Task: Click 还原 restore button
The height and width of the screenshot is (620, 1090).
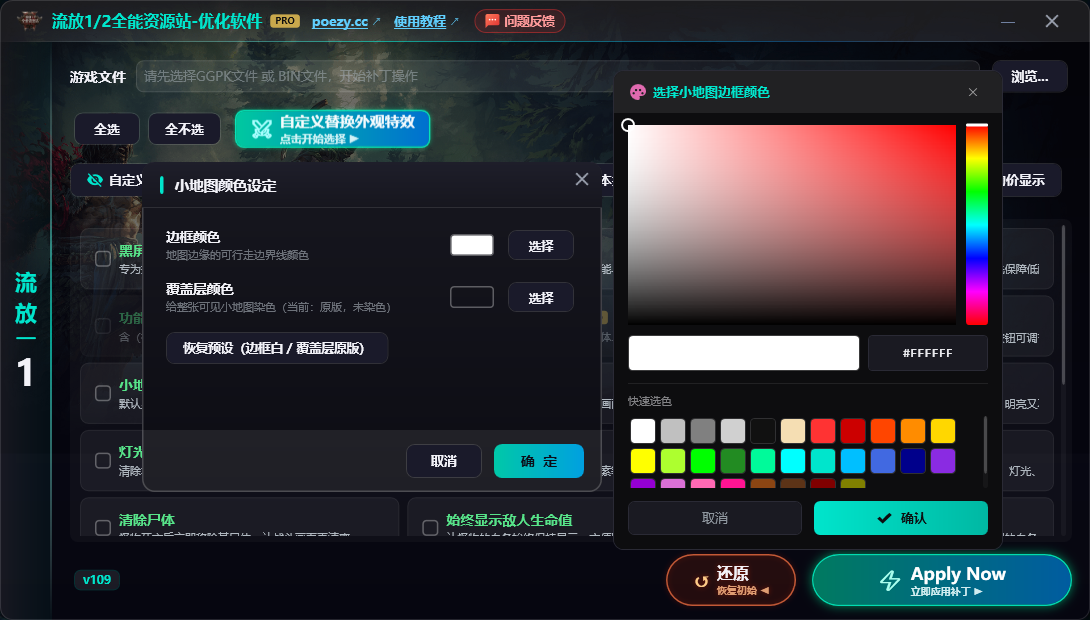Action: click(x=731, y=580)
